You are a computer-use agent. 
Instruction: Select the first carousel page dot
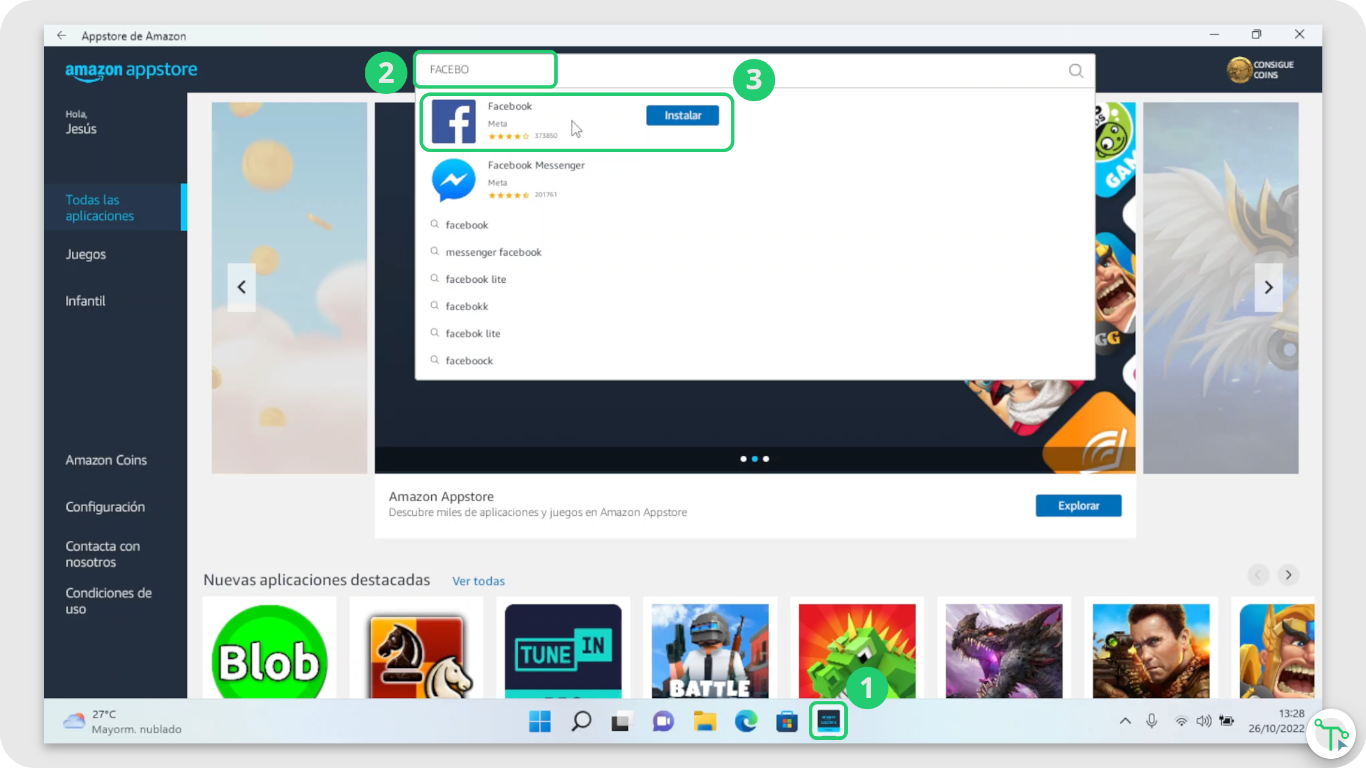[x=743, y=459]
